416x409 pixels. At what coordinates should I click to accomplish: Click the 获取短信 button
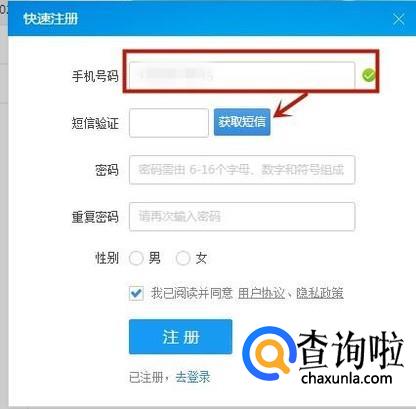(242, 122)
